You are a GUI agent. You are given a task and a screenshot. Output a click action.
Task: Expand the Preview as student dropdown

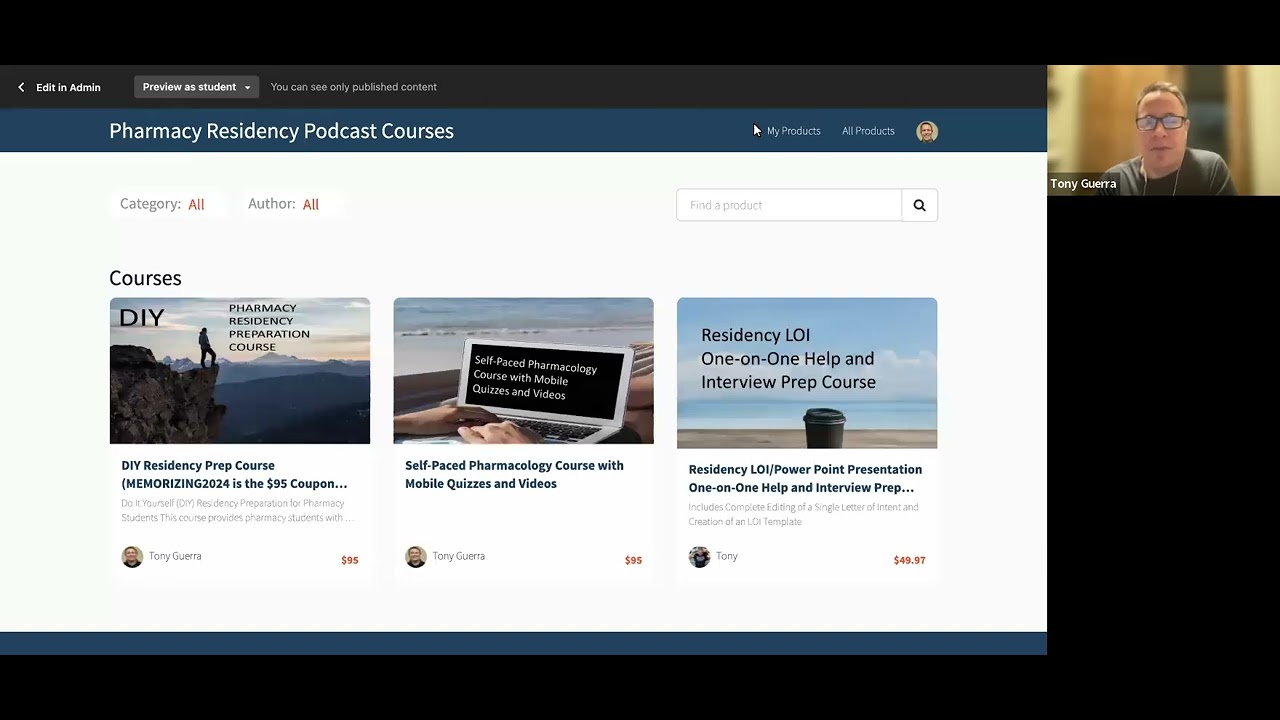(197, 87)
